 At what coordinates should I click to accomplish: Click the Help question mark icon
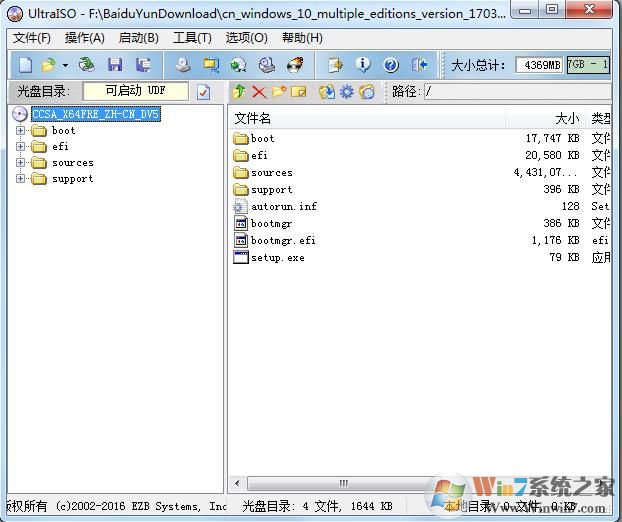point(391,65)
